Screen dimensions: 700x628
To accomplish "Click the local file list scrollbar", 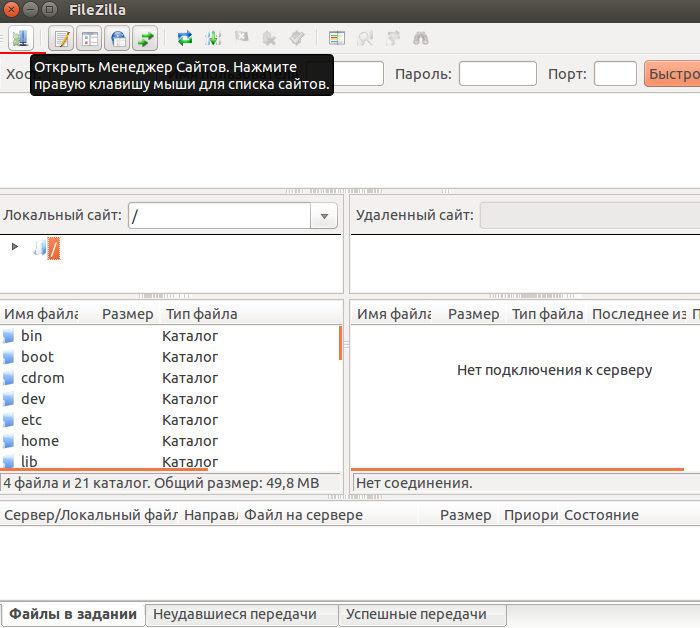I will click(341, 343).
